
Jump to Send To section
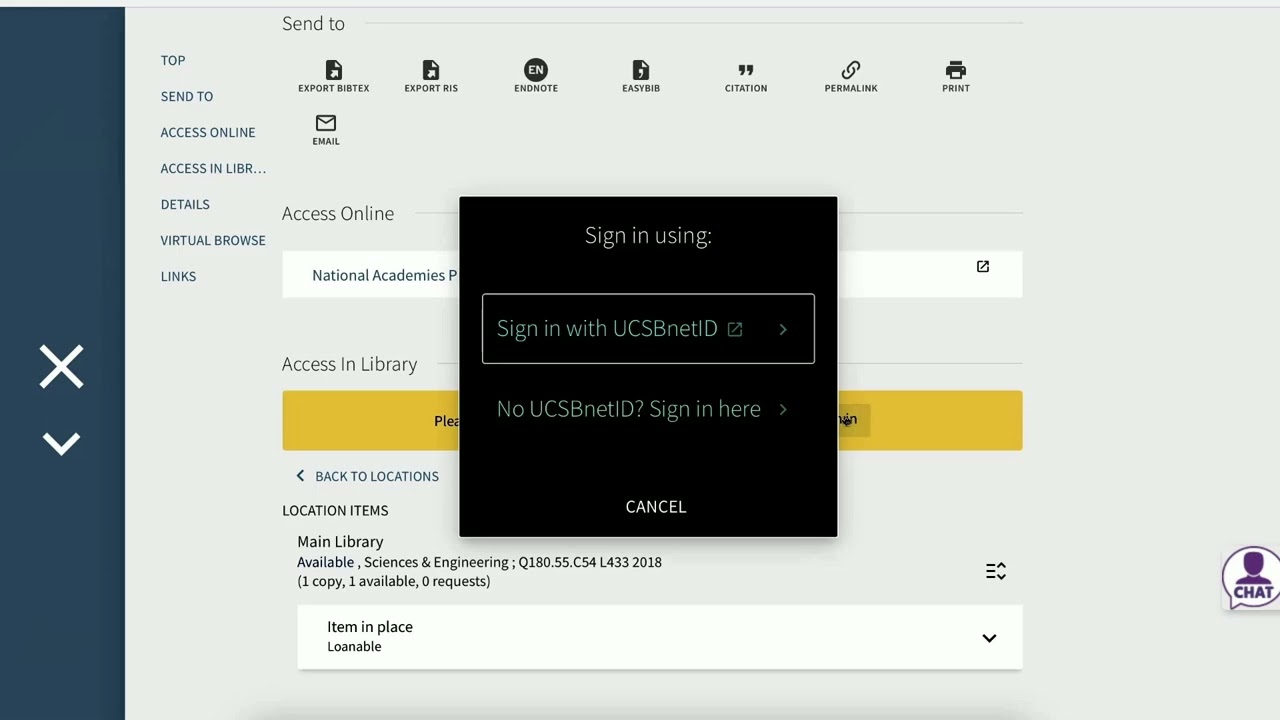click(187, 96)
